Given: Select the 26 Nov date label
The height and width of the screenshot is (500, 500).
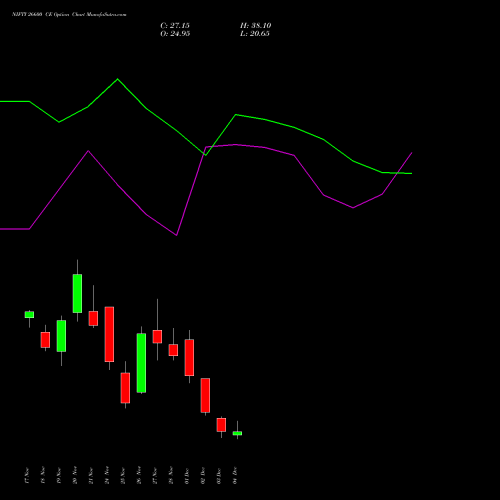Looking at the screenshot, I should tap(139, 476).
